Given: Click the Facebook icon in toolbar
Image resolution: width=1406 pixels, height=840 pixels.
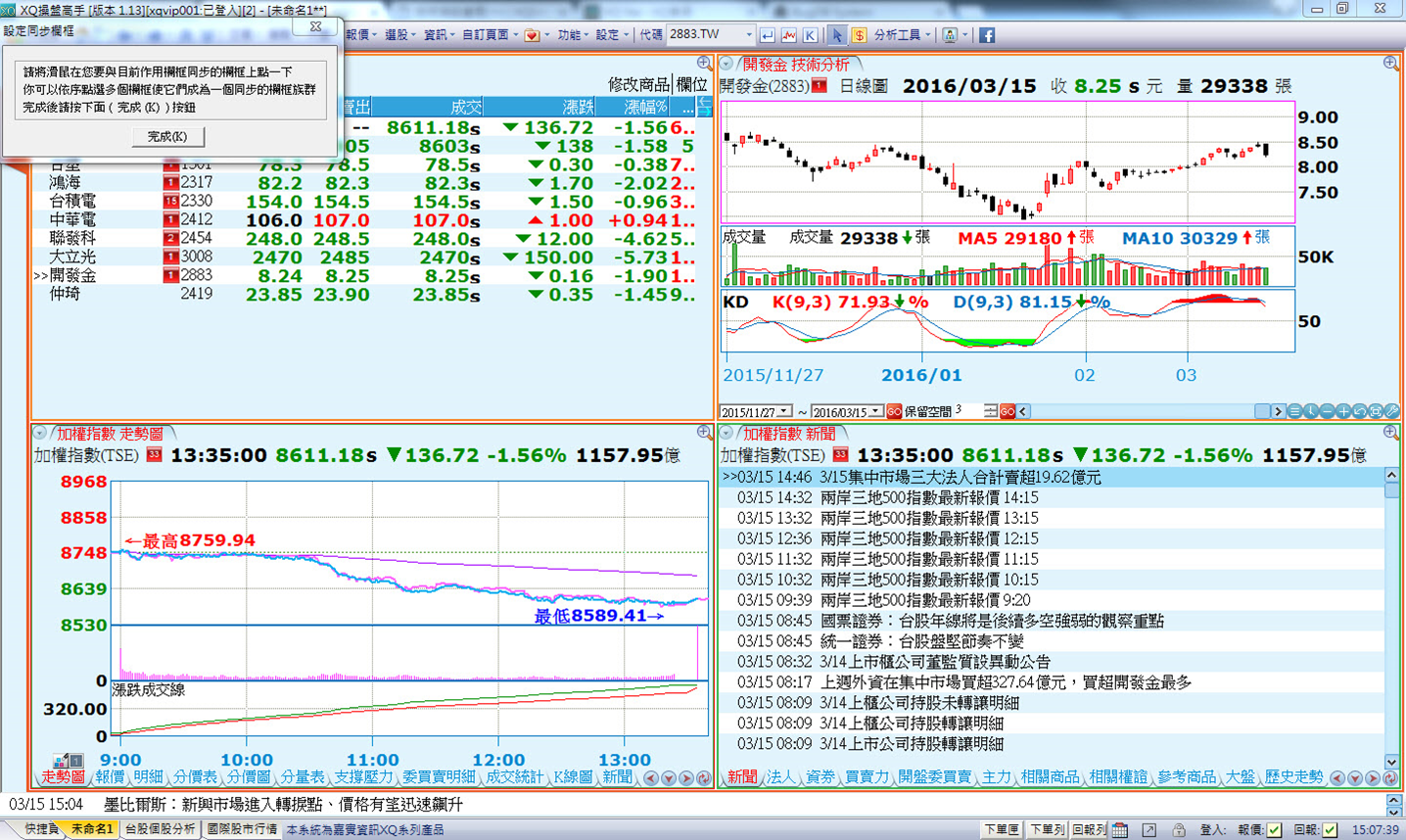Looking at the screenshot, I should 986,35.
